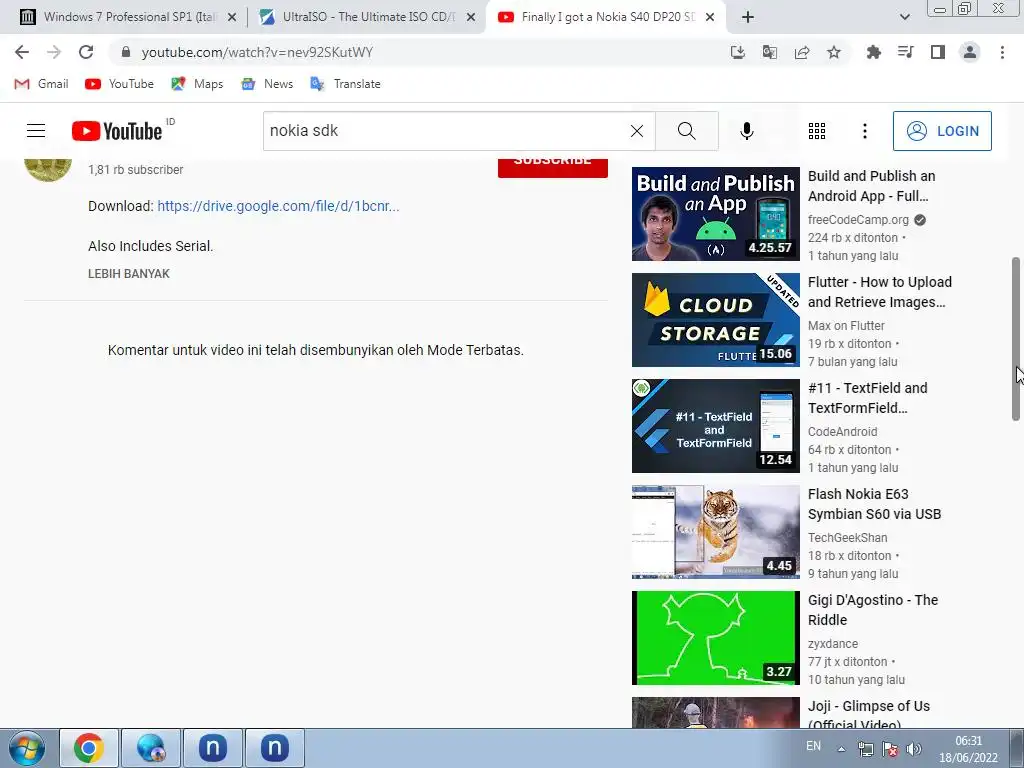Image resolution: width=1024 pixels, height=768 pixels.
Task: Open the YouTube apps grid
Action: coord(817,131)
